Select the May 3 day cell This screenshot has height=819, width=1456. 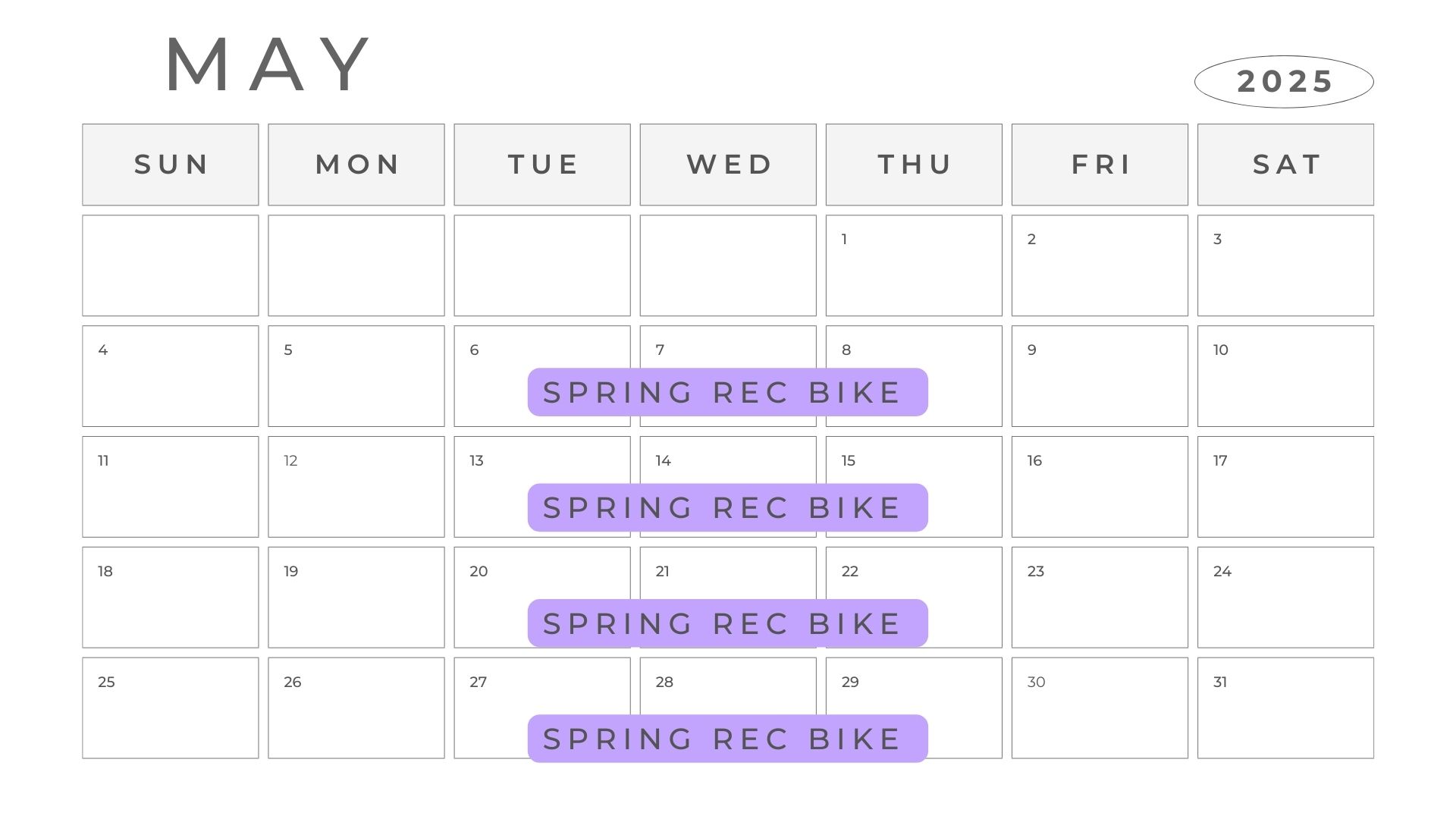click(x=1285, y=265)
